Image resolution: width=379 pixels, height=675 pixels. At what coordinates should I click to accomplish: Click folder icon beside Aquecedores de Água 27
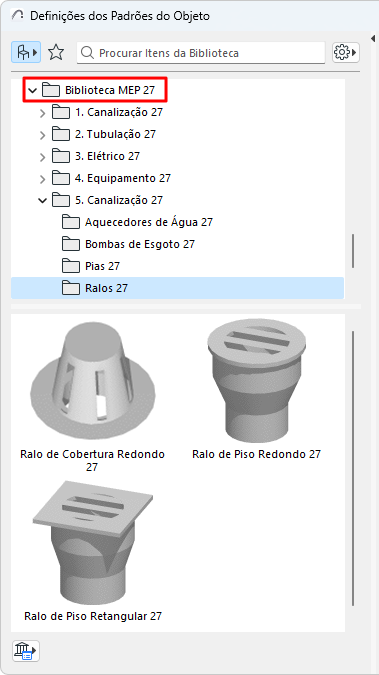[71, 222]
